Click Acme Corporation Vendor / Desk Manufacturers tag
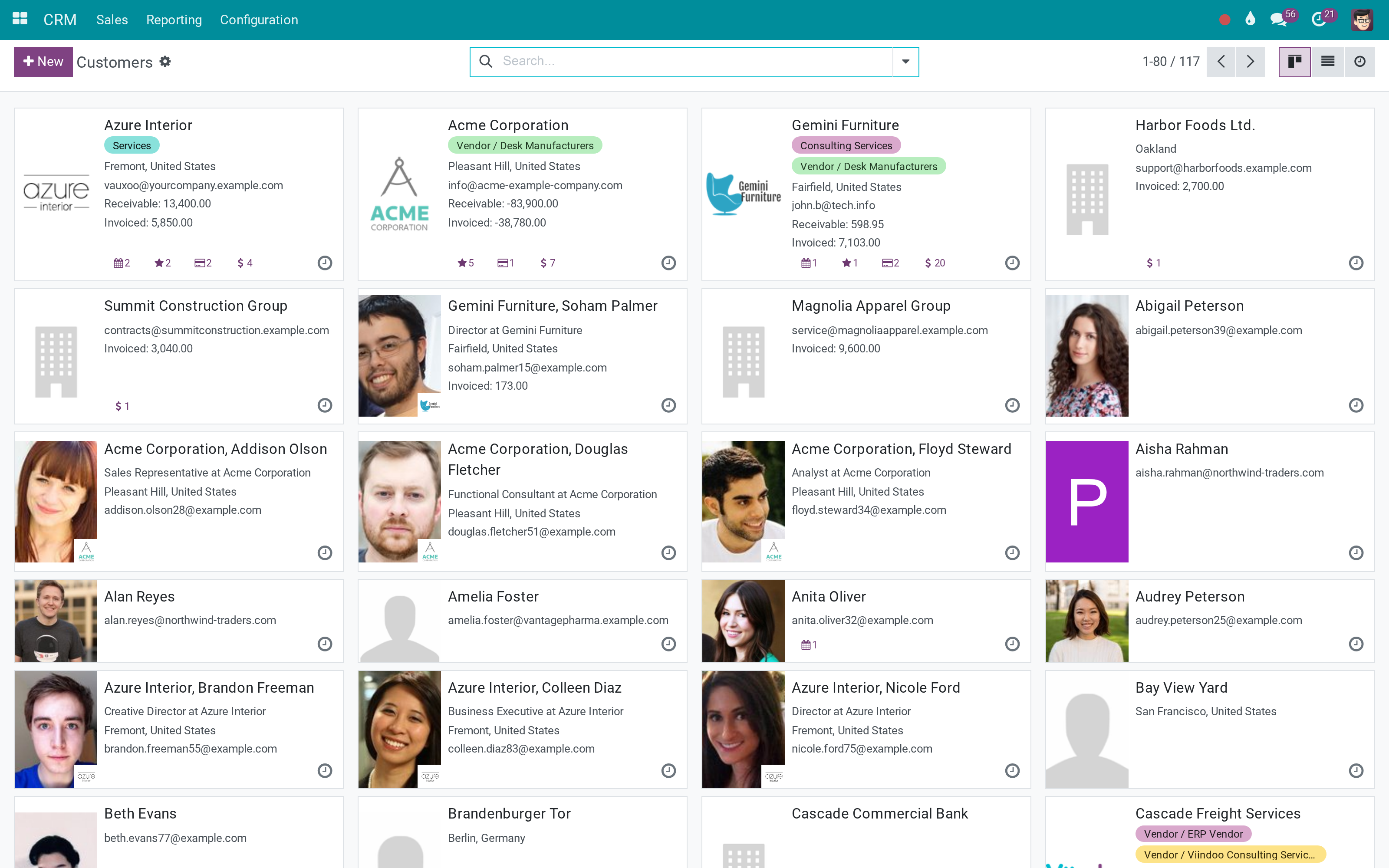Screen dimensions: 1389x868 pos(525,146)
